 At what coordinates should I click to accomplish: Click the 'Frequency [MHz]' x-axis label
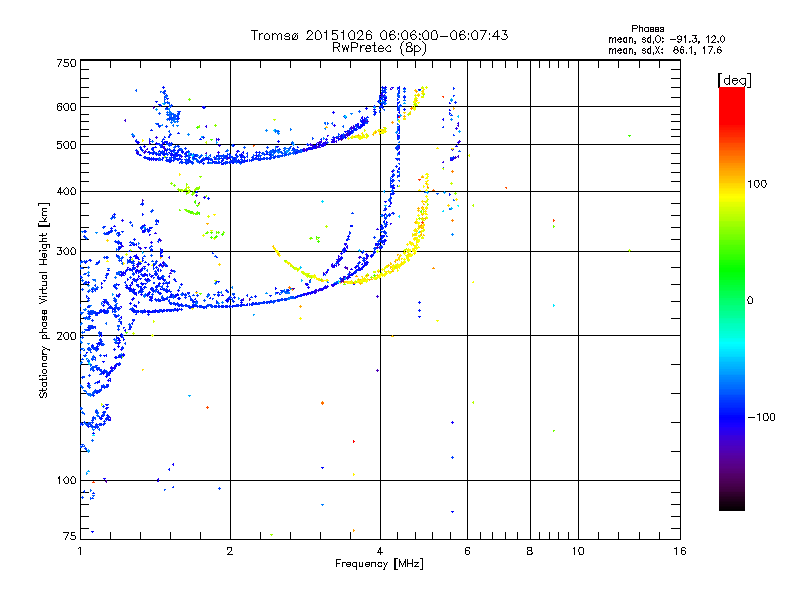coord(379,564)
